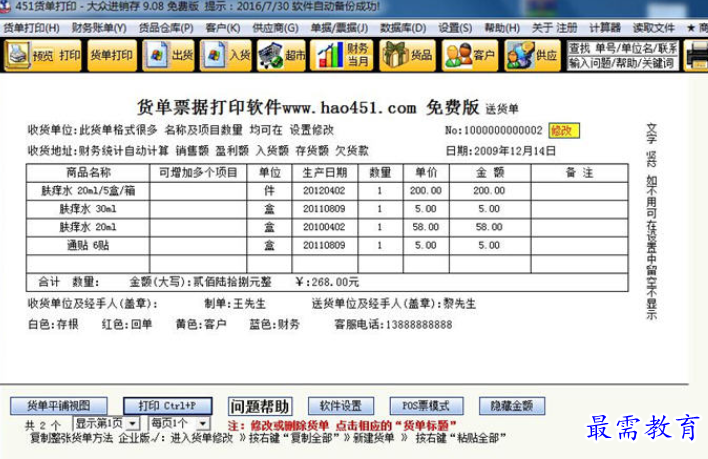Viewport: 708px width, 459px height.
Task: Click the 问题帮助 button
Action: click(x=260, y=407)
